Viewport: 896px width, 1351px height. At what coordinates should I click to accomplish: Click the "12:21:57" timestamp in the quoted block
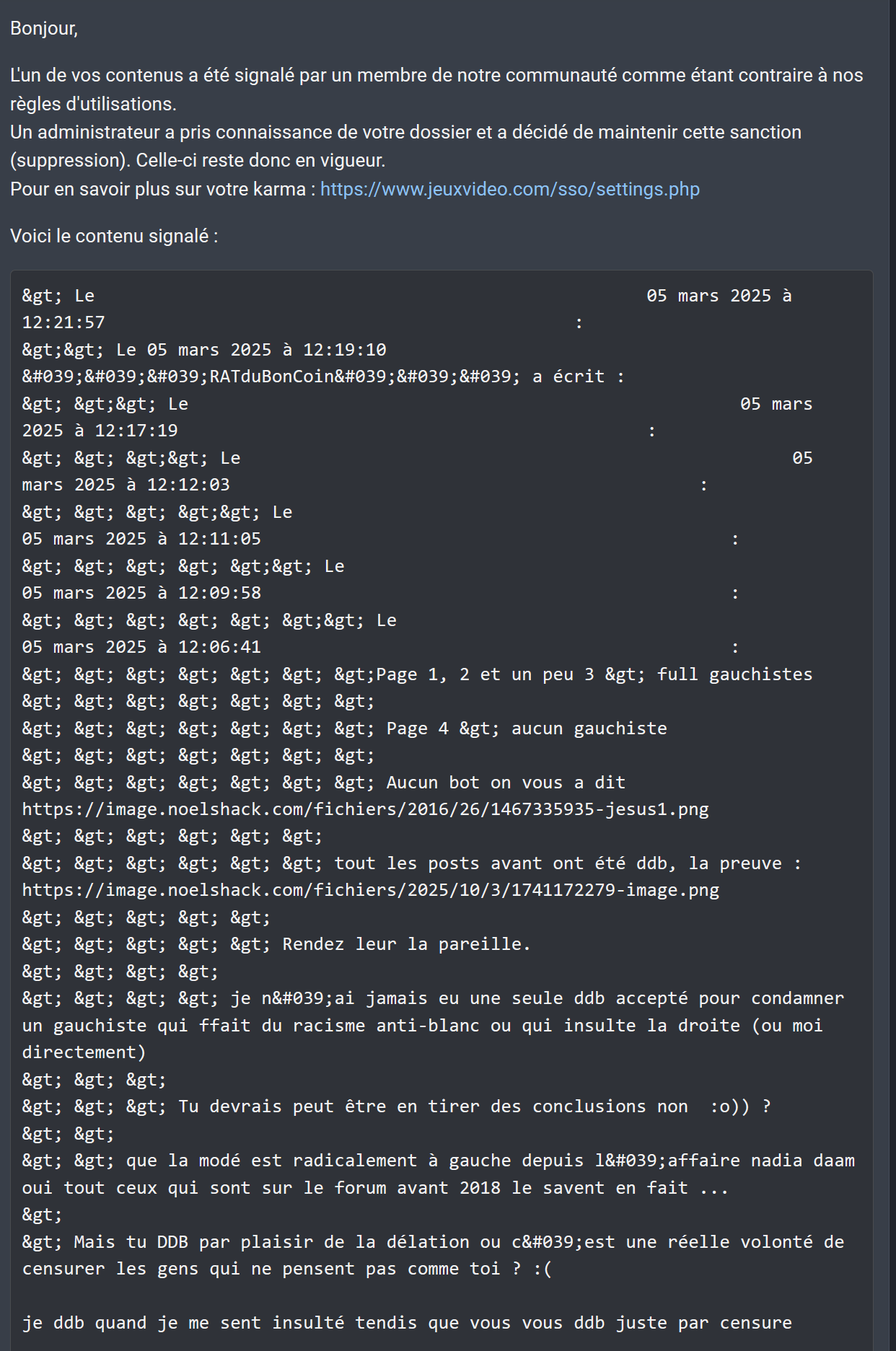tap(63, 322)
